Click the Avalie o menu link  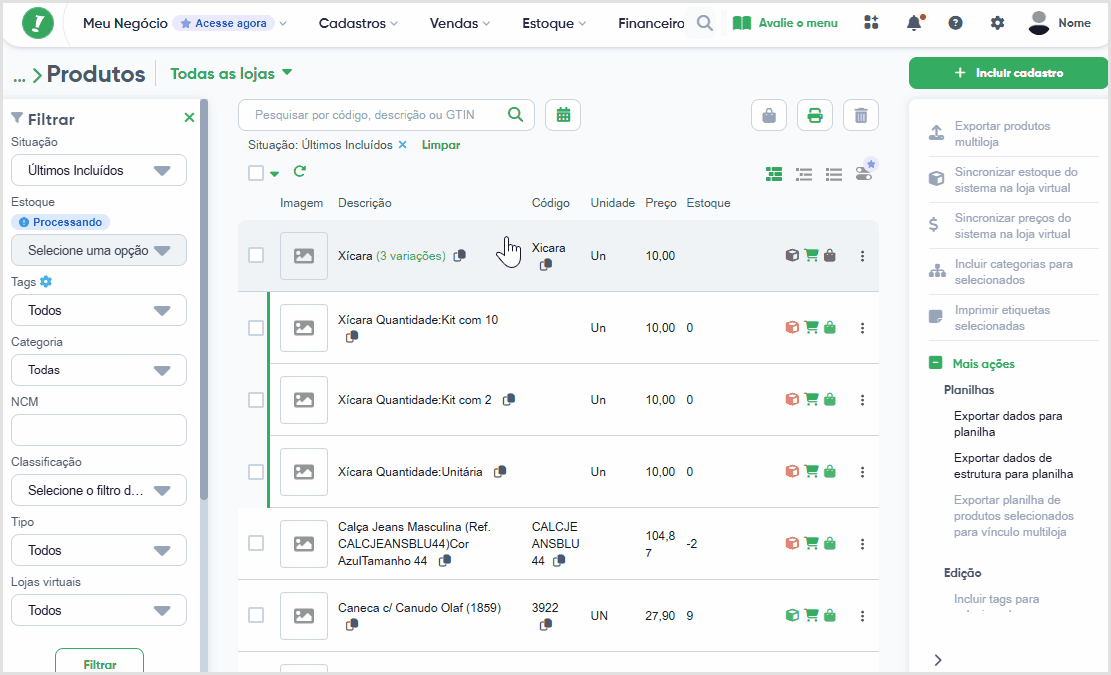tap(785, 23)
